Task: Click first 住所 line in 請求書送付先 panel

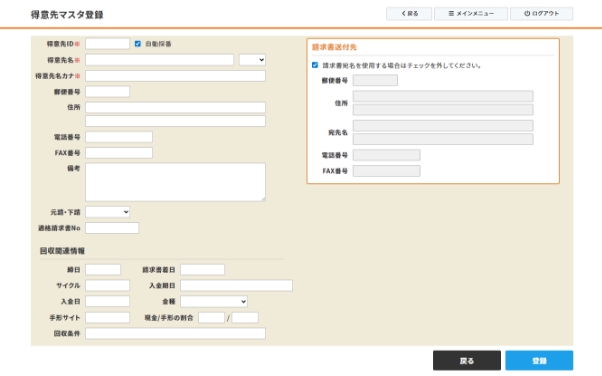Action: [443, 96]
